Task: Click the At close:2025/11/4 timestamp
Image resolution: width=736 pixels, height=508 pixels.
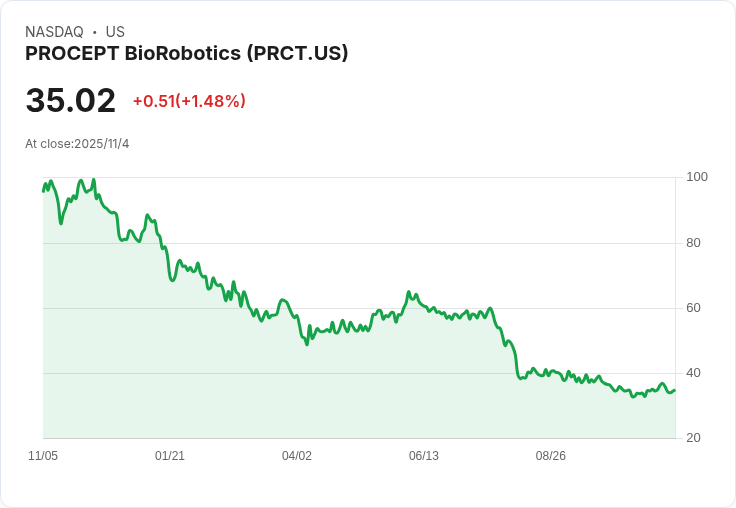Action: click(x=77, y=144)
